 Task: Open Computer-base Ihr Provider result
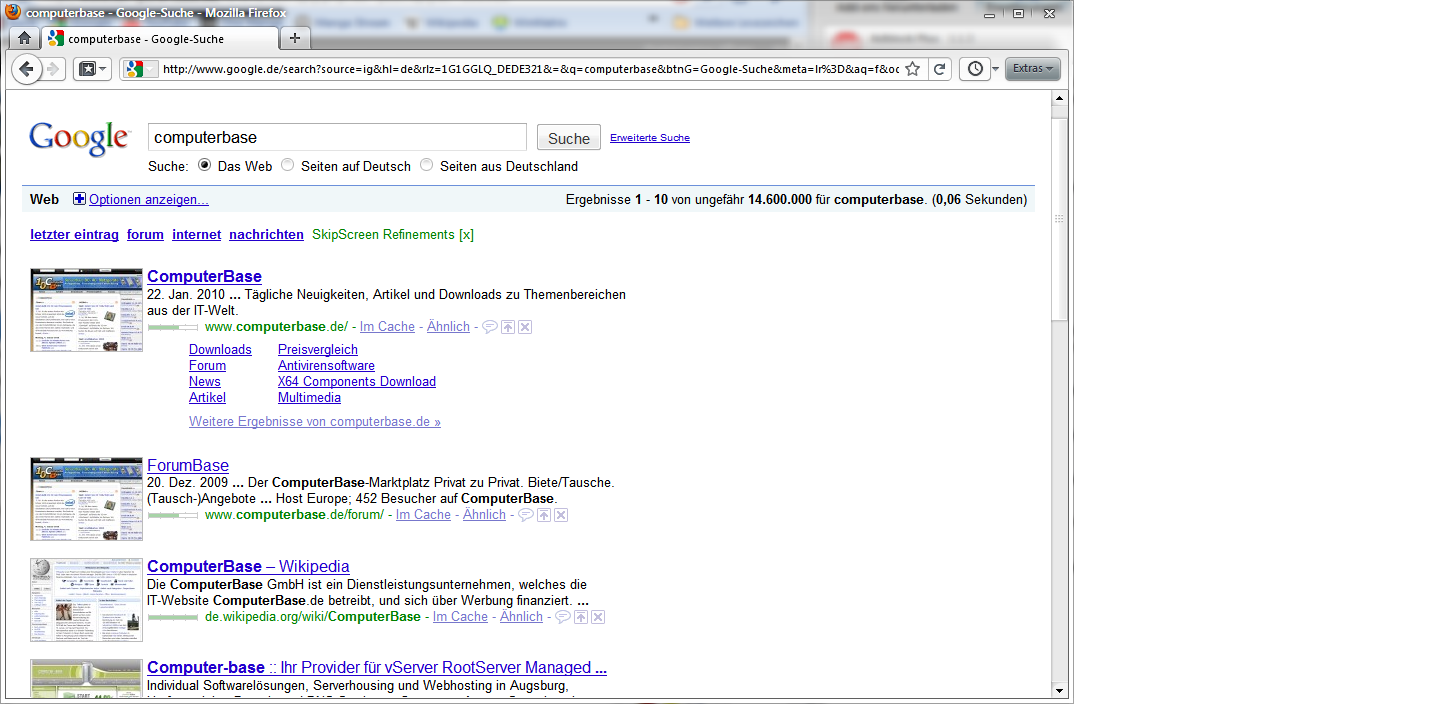point(377,667)
